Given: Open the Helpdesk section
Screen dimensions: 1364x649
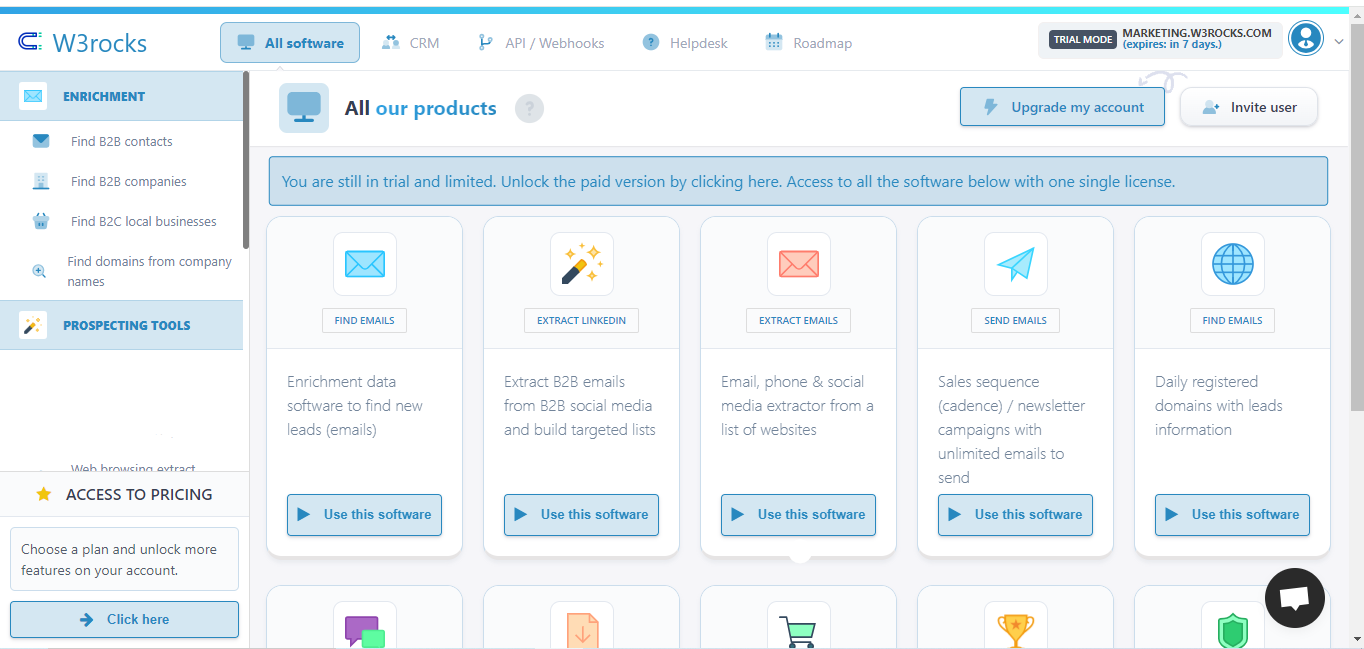Looking at the screenshot, I should [x=684, y=42].
